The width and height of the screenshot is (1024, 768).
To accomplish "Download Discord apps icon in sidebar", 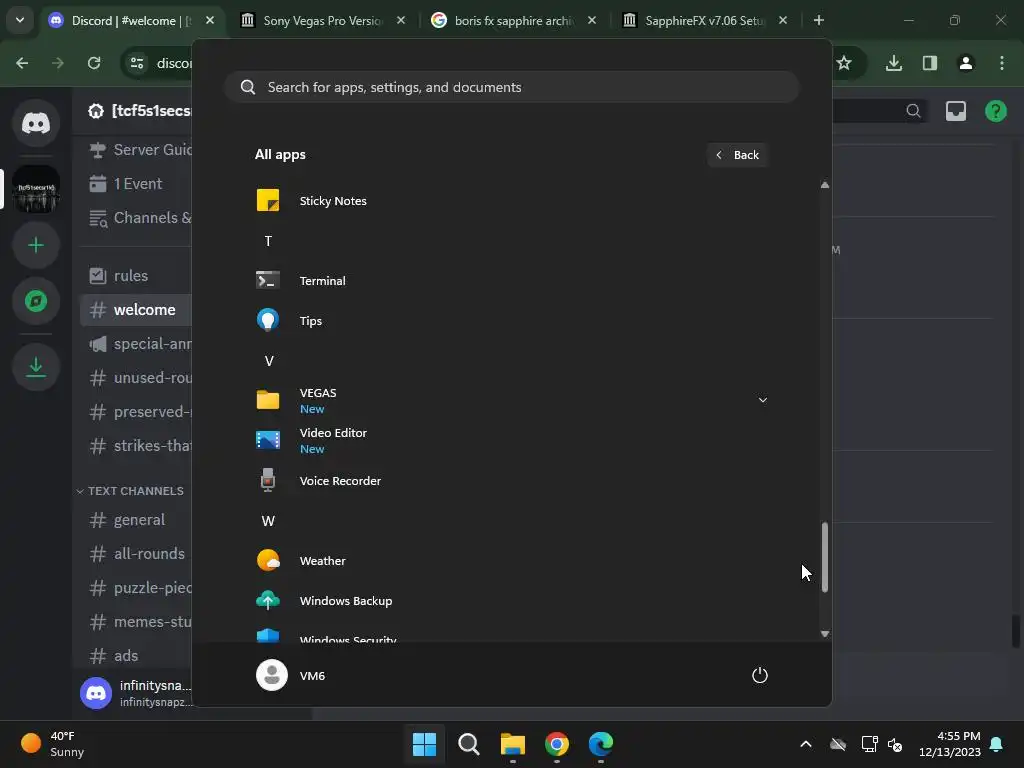I will click(x=36, y=367).
